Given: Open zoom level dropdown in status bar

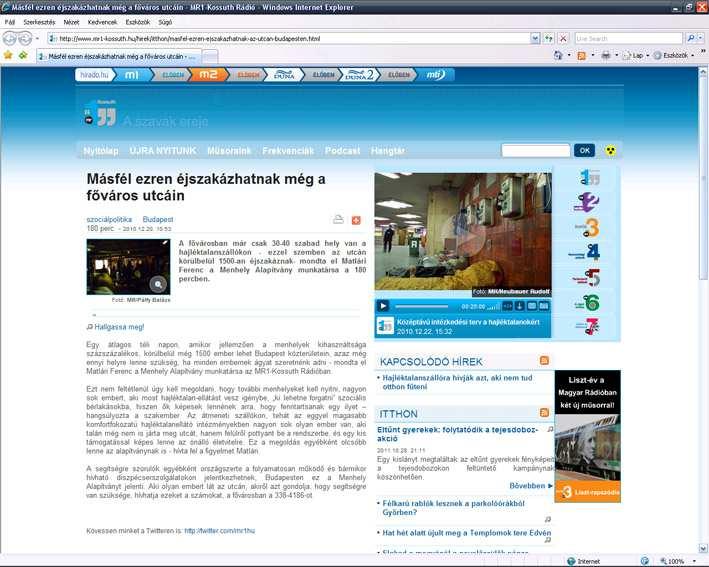Looking at the screenshot, I should [x=694, y=561].
